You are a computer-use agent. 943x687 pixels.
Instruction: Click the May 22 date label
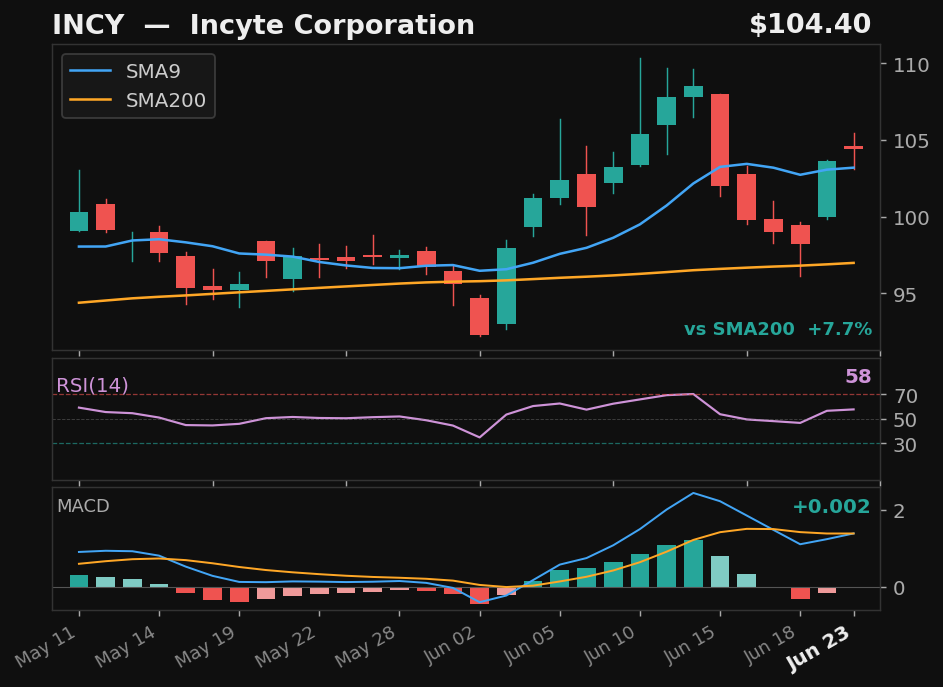(x=287, y=646)
